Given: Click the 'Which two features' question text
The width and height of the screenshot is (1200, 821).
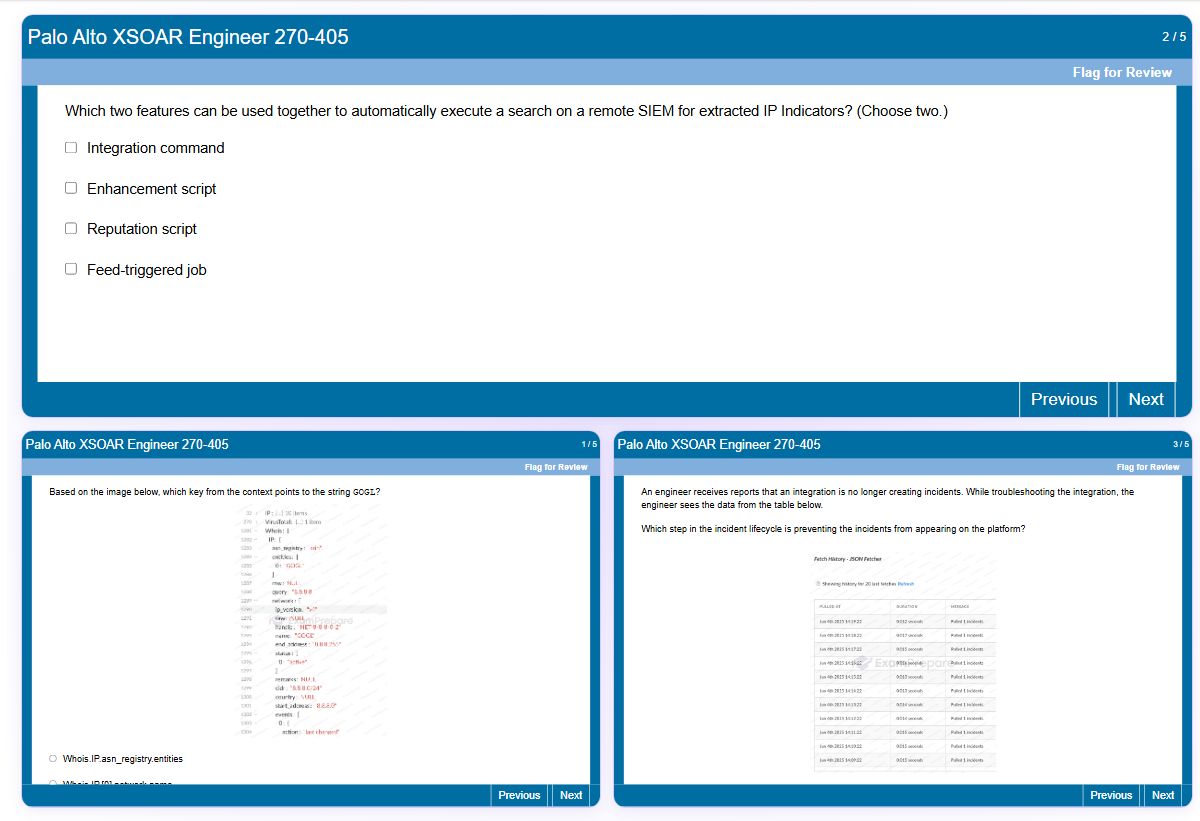Looking at the screenshot, I should (x=506, y=111).
